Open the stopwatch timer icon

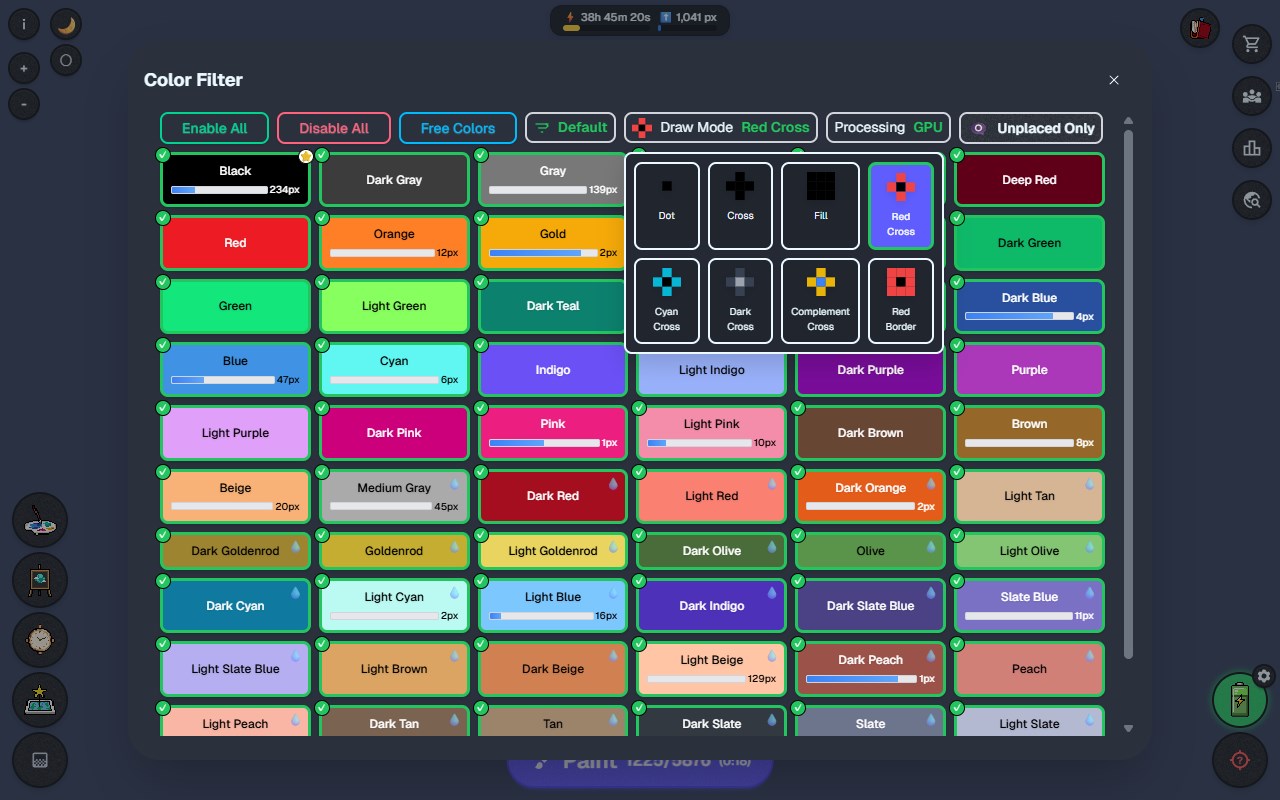40,640
